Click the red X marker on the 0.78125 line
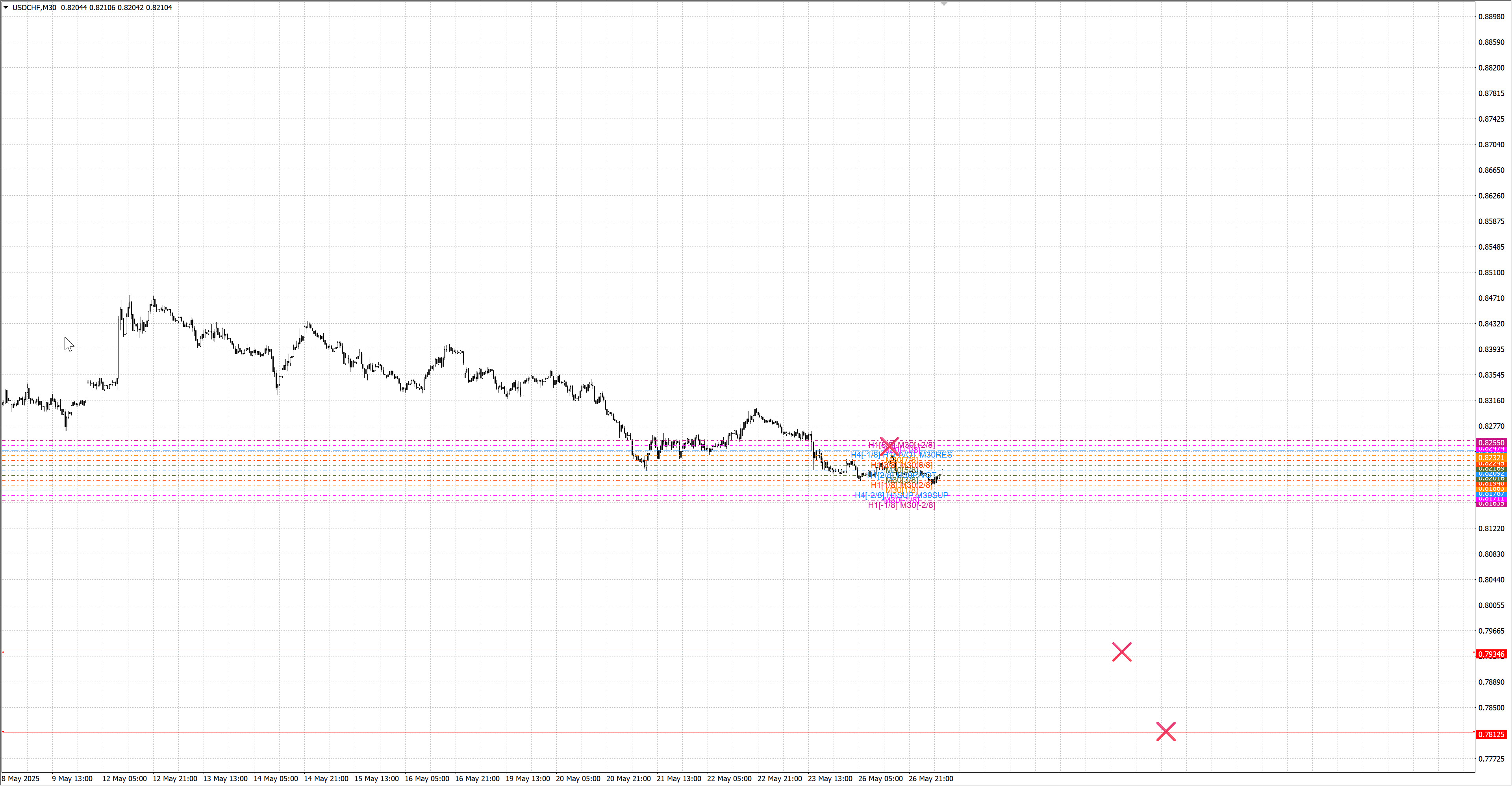Screen dimensions: 1512x786 [x=1165, y=731]
